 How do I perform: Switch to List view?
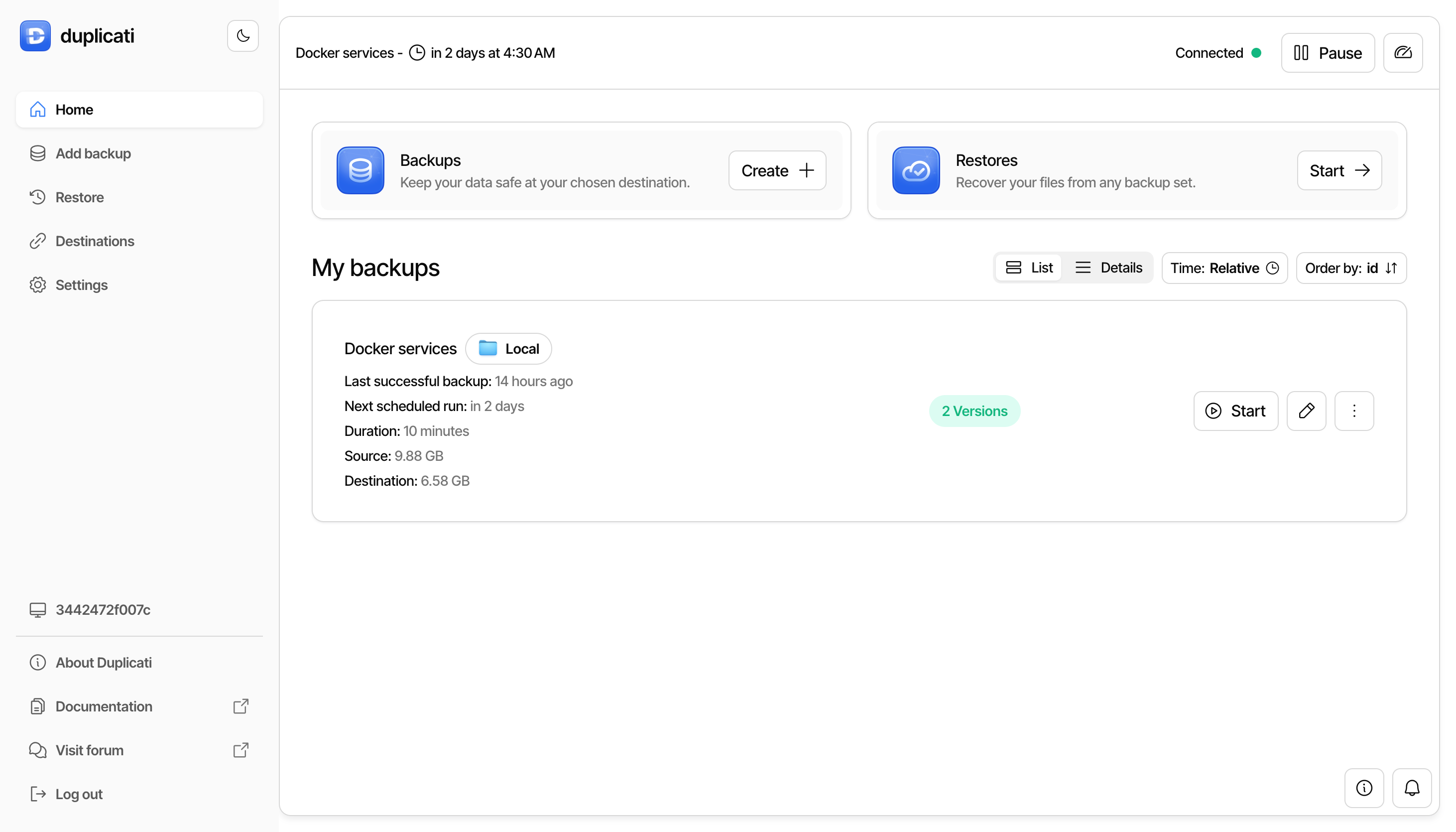(x=1028, y=268)
